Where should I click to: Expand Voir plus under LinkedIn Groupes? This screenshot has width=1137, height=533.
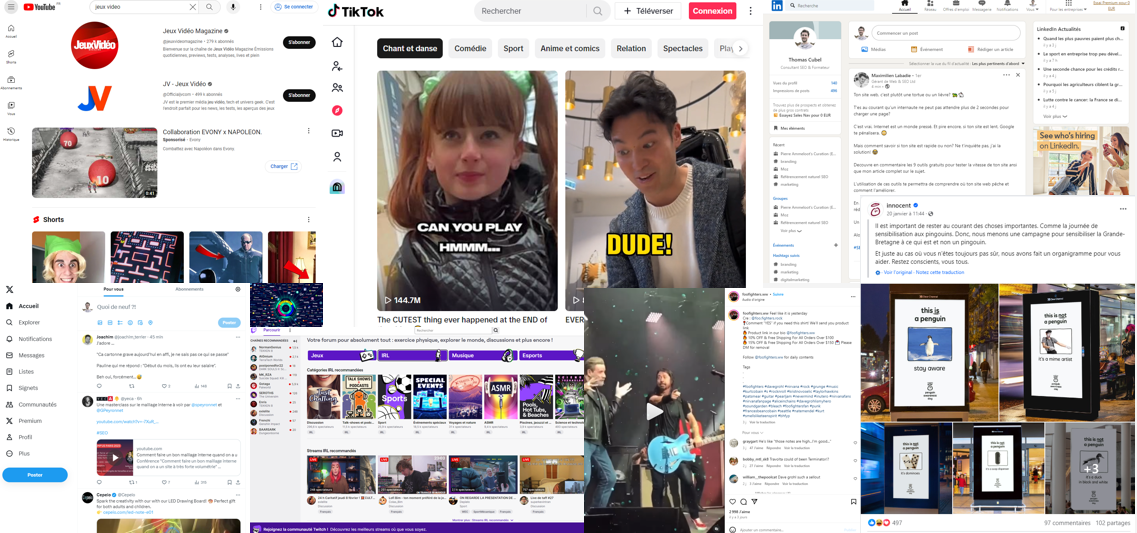click(792, 230)
